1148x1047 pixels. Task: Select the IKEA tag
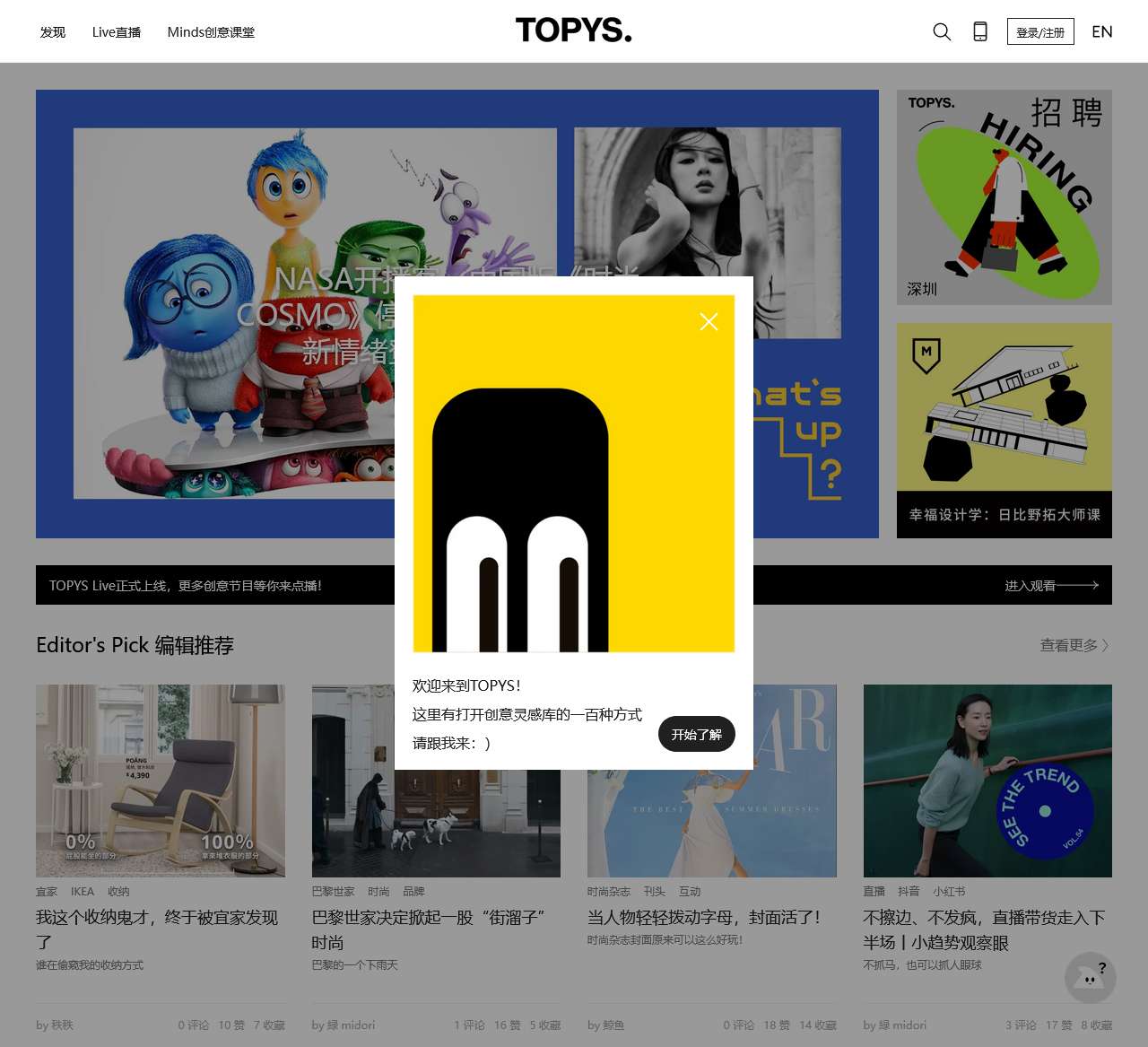click(x=83, y=892)
